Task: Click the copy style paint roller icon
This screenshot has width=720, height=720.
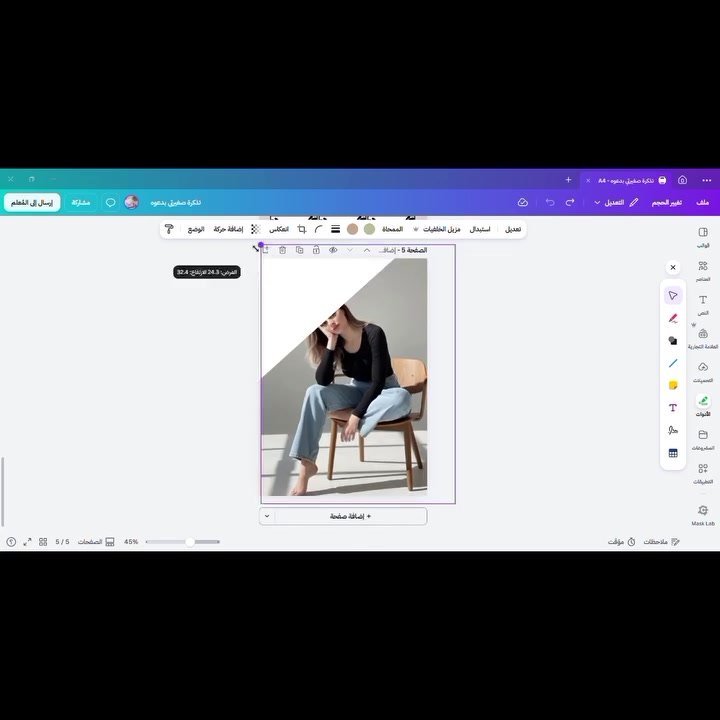Action: point(169,229)
